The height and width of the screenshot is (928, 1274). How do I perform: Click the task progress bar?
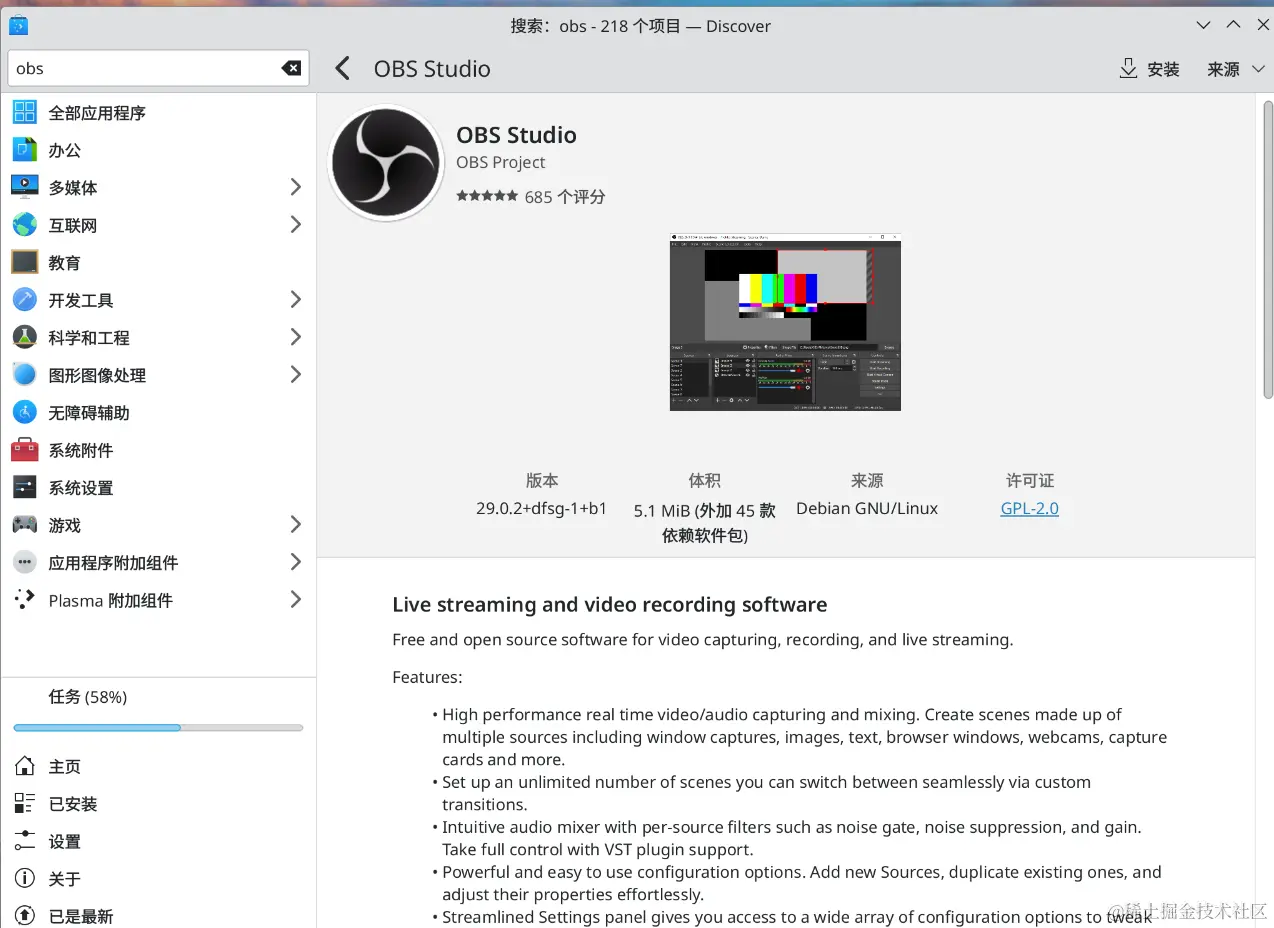point(158,727)
